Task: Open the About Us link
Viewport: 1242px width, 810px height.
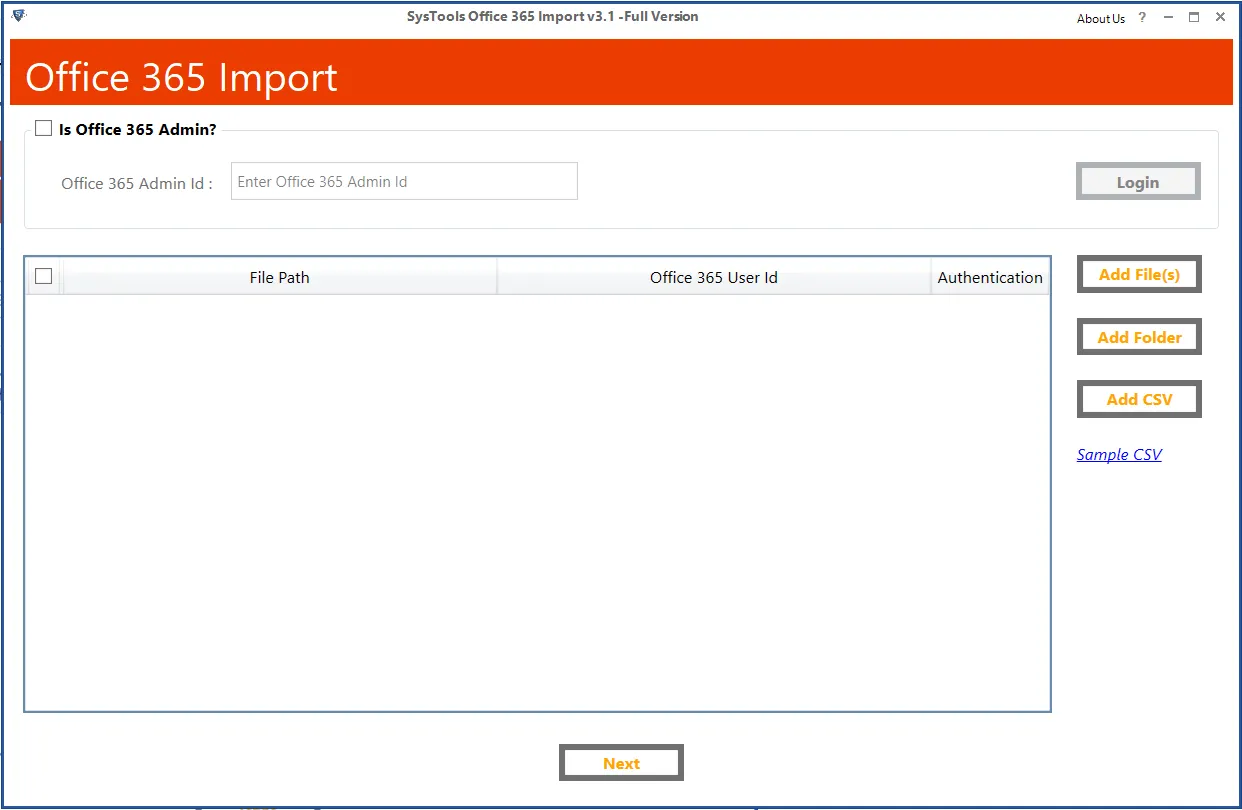Action: click(x=1101, y=18)
